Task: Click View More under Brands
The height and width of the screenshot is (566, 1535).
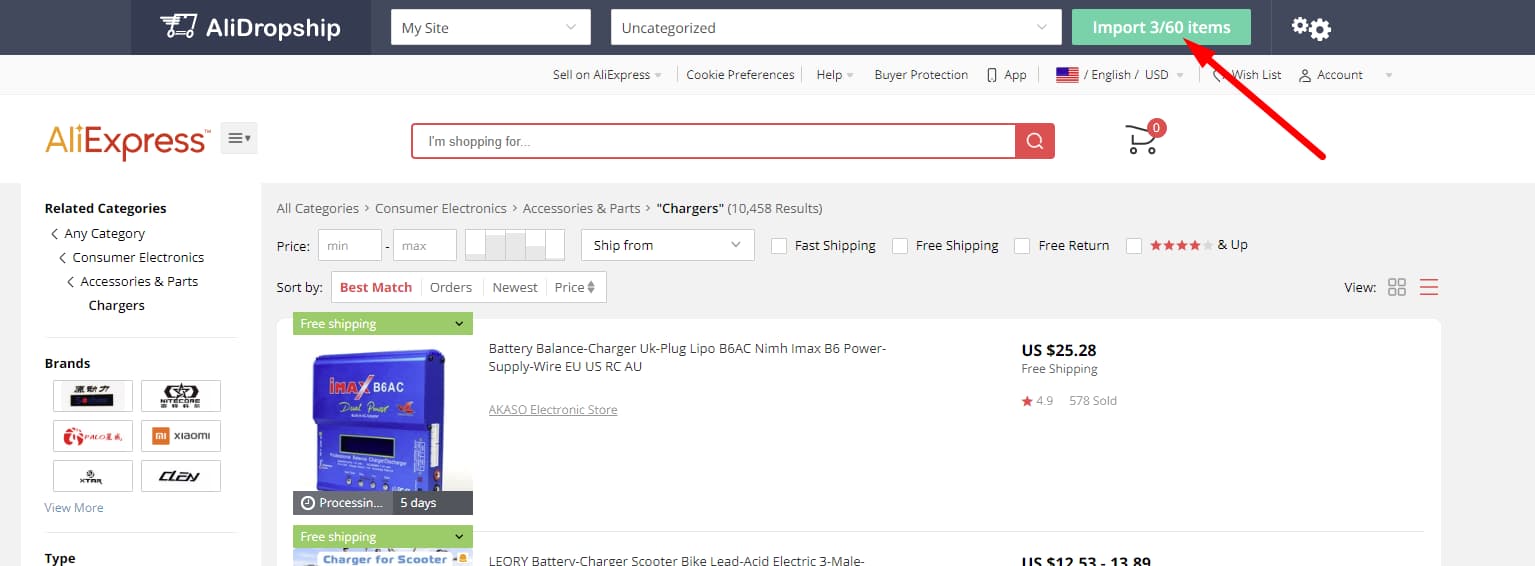Action: [x=74, y=508]
